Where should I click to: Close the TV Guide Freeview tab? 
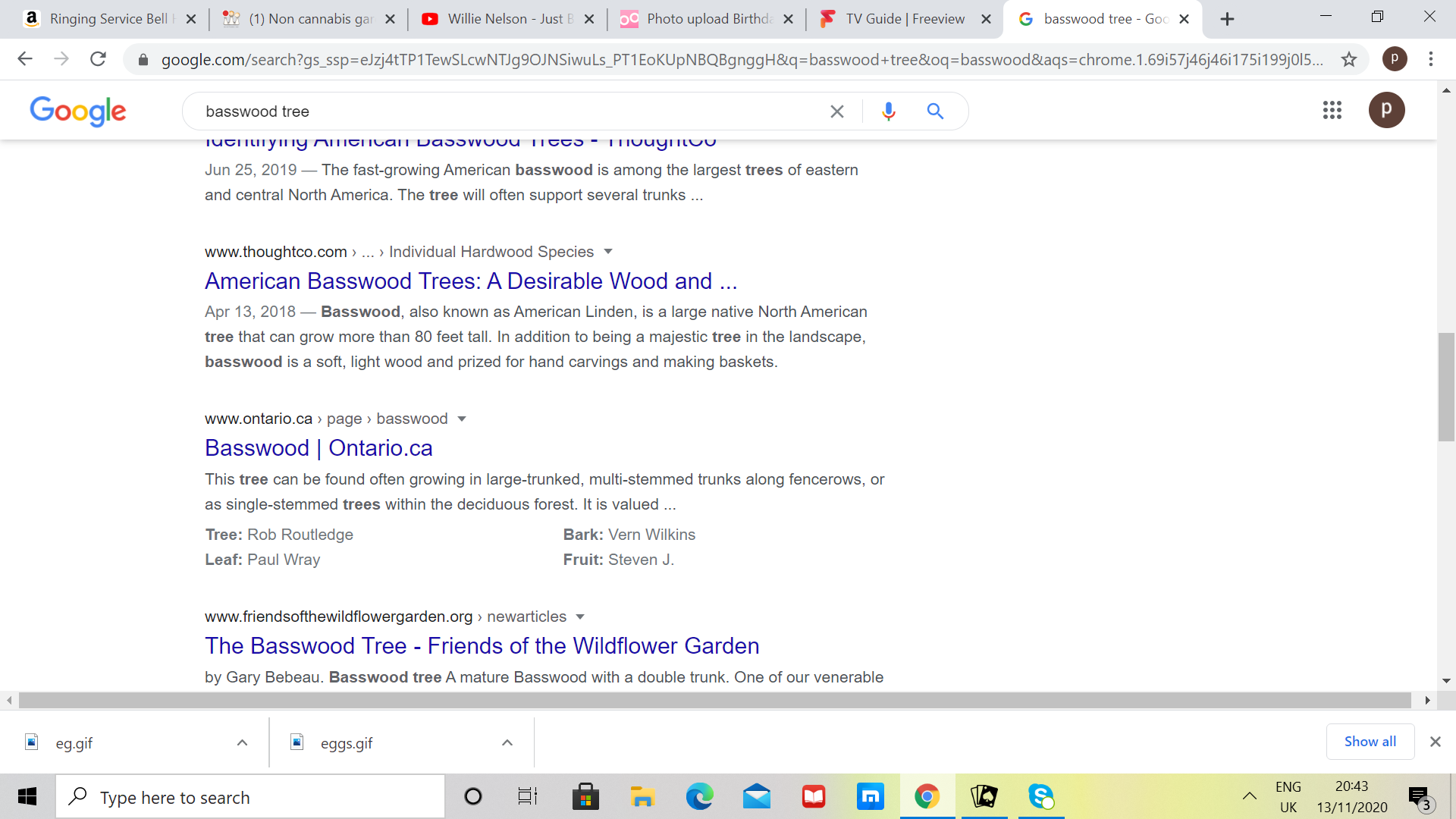[987, 19]
